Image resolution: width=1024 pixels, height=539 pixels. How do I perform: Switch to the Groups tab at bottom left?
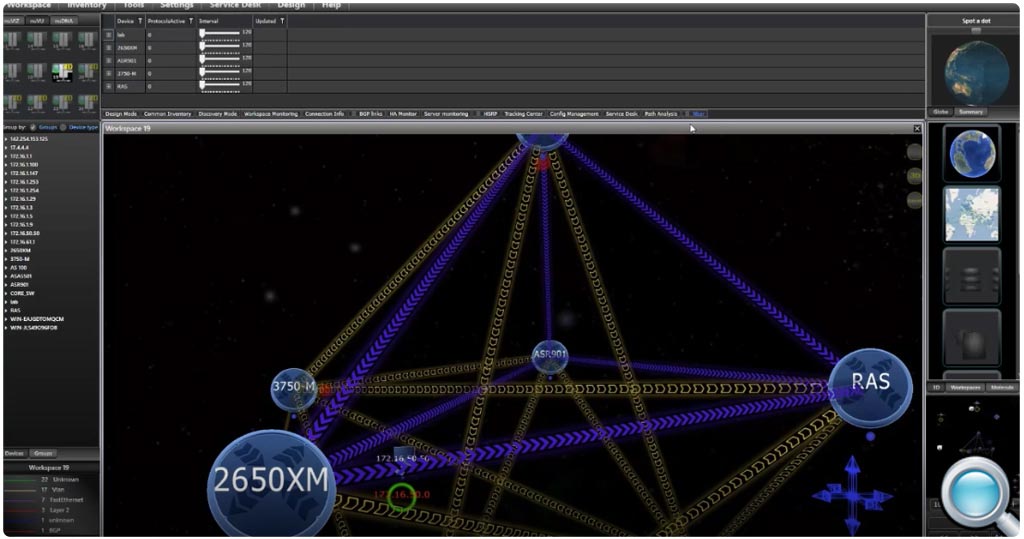point(43,453)
